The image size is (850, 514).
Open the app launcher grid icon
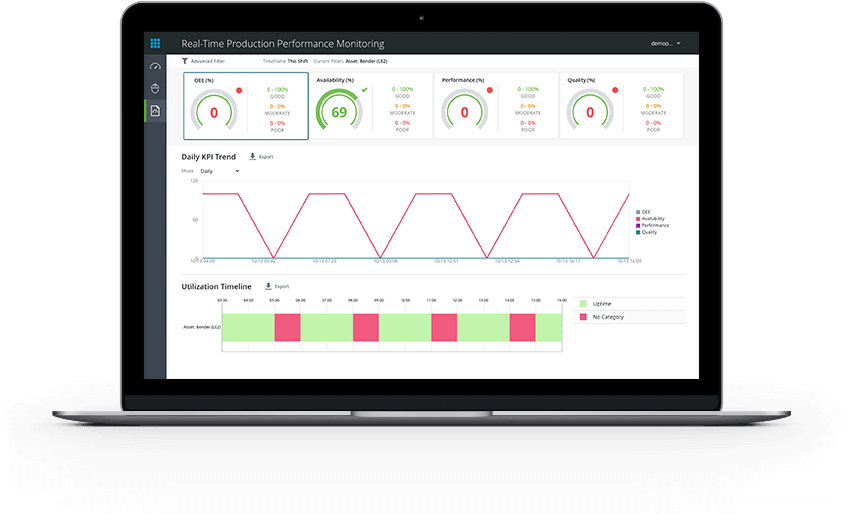tap(155, 43)
